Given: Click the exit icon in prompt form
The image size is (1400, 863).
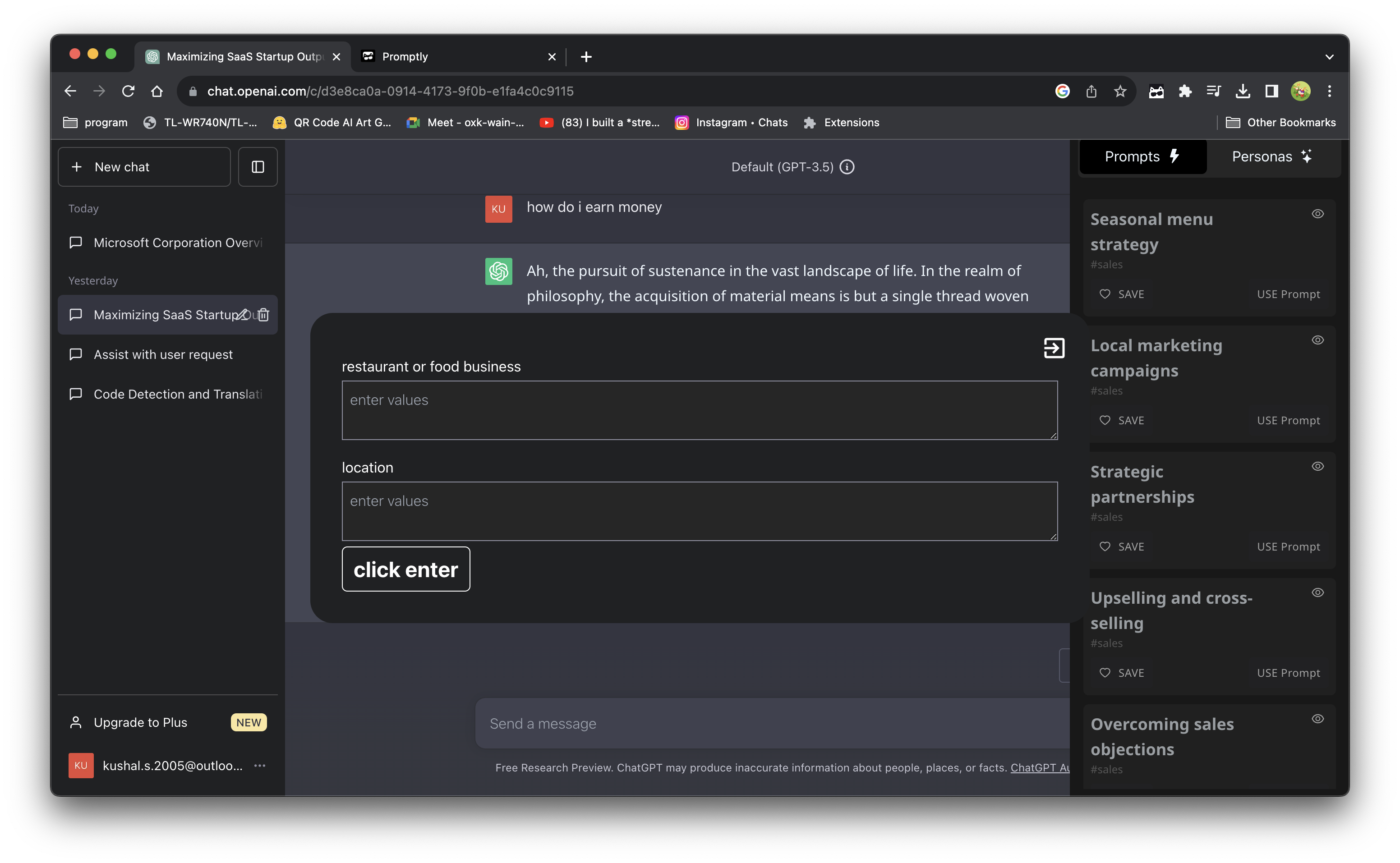Looking at the screenshot, I should click(1054, 348).
